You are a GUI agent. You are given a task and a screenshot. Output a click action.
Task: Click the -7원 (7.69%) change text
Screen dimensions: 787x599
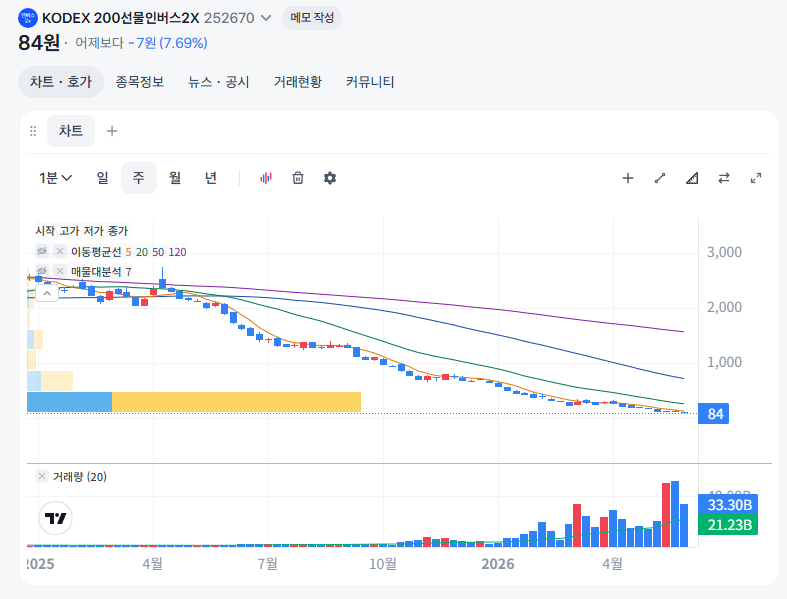[x=168, y=43]
